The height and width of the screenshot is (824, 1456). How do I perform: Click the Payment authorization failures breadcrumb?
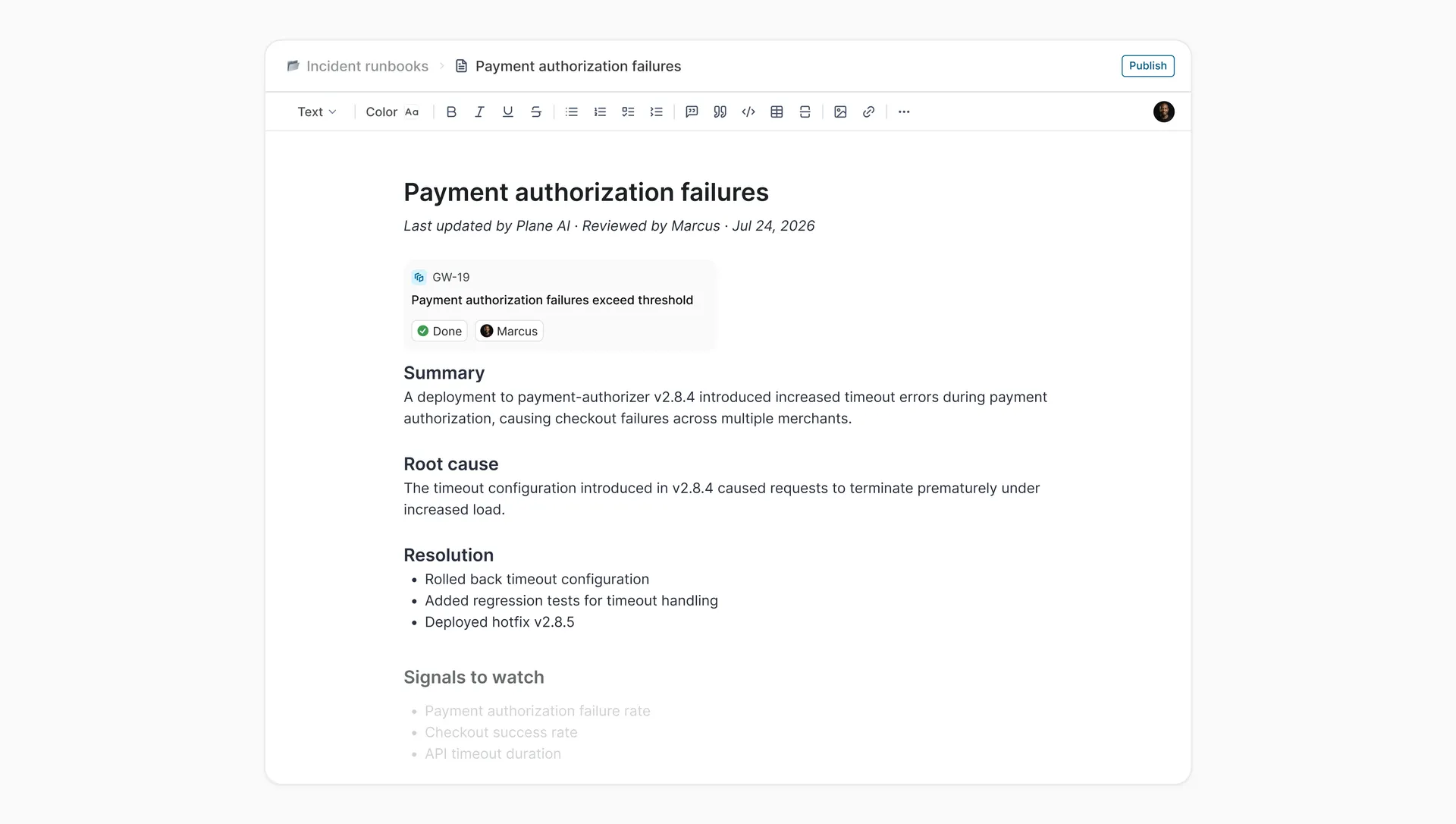568,66
